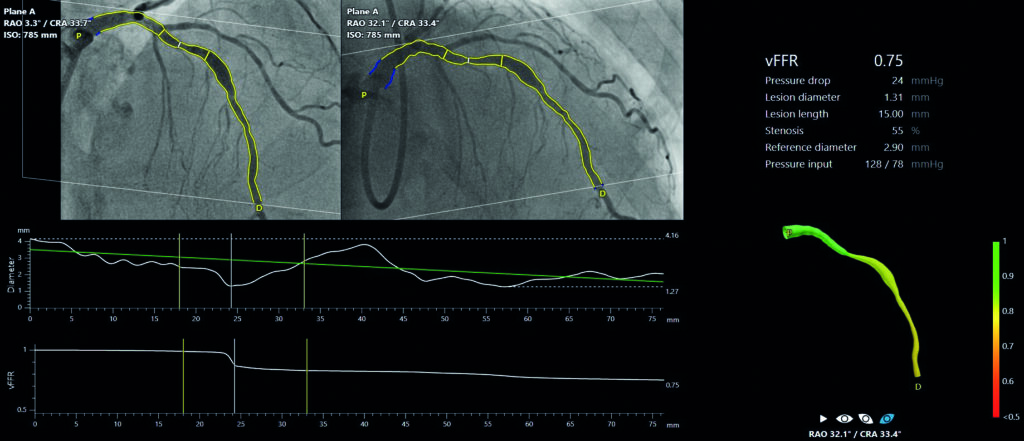The width and height of the screenshot is (1024, 441).
Task: Click the D marker in RAO 32.1° angiogram
Action: point(602,194)
